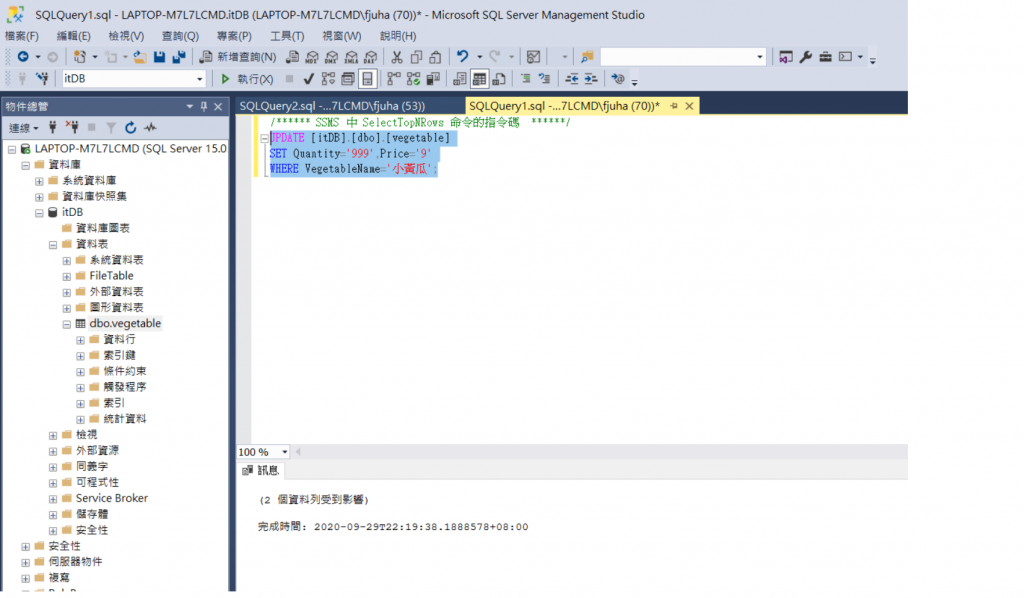Open the 編輯(E) menu
The width and height of the screenshot is (1024, 598).
point(73,36)
